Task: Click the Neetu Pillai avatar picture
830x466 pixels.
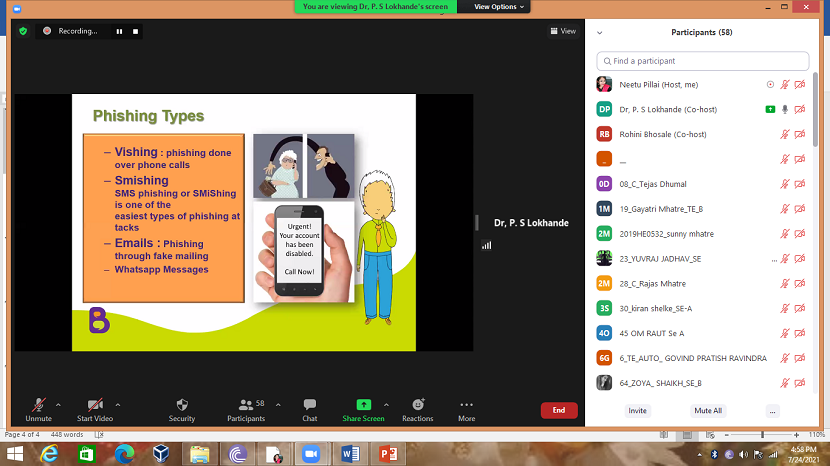Action: click(604, 85)
